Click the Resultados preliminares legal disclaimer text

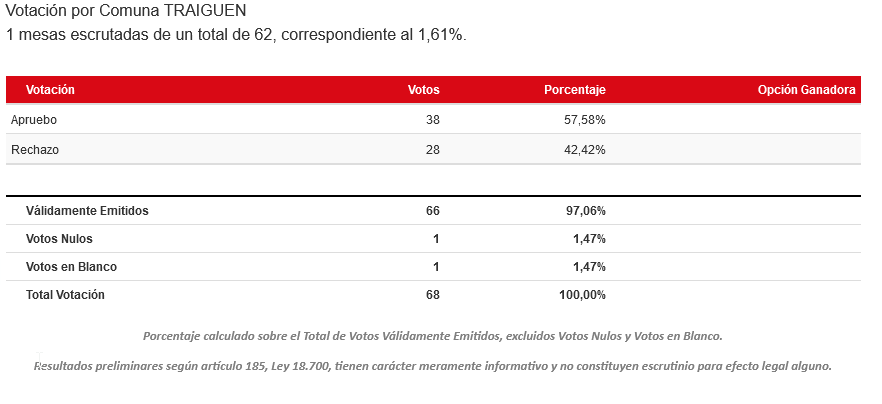tap(433, 366)
